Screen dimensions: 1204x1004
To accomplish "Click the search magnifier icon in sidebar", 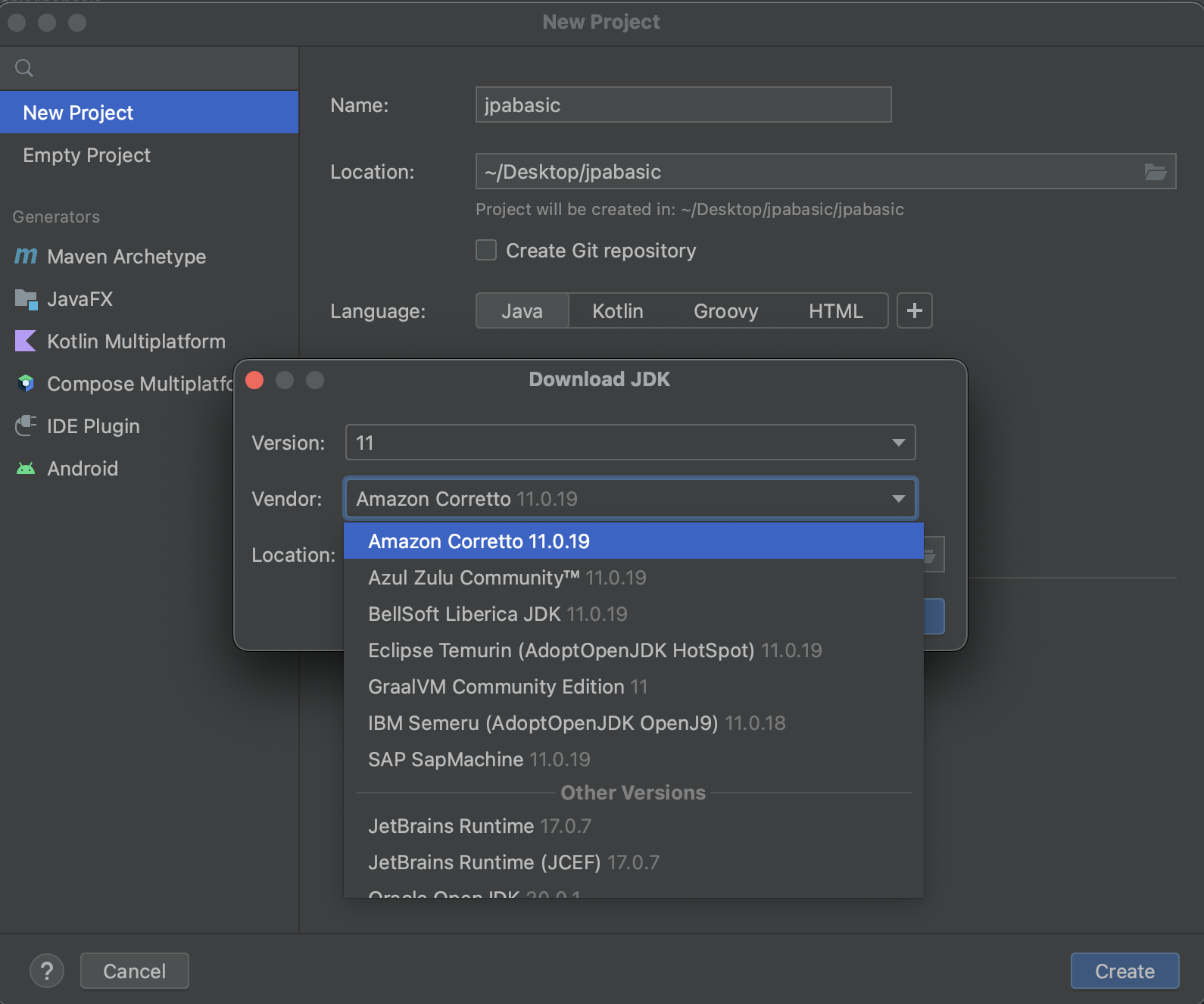I will click(24, 68).
